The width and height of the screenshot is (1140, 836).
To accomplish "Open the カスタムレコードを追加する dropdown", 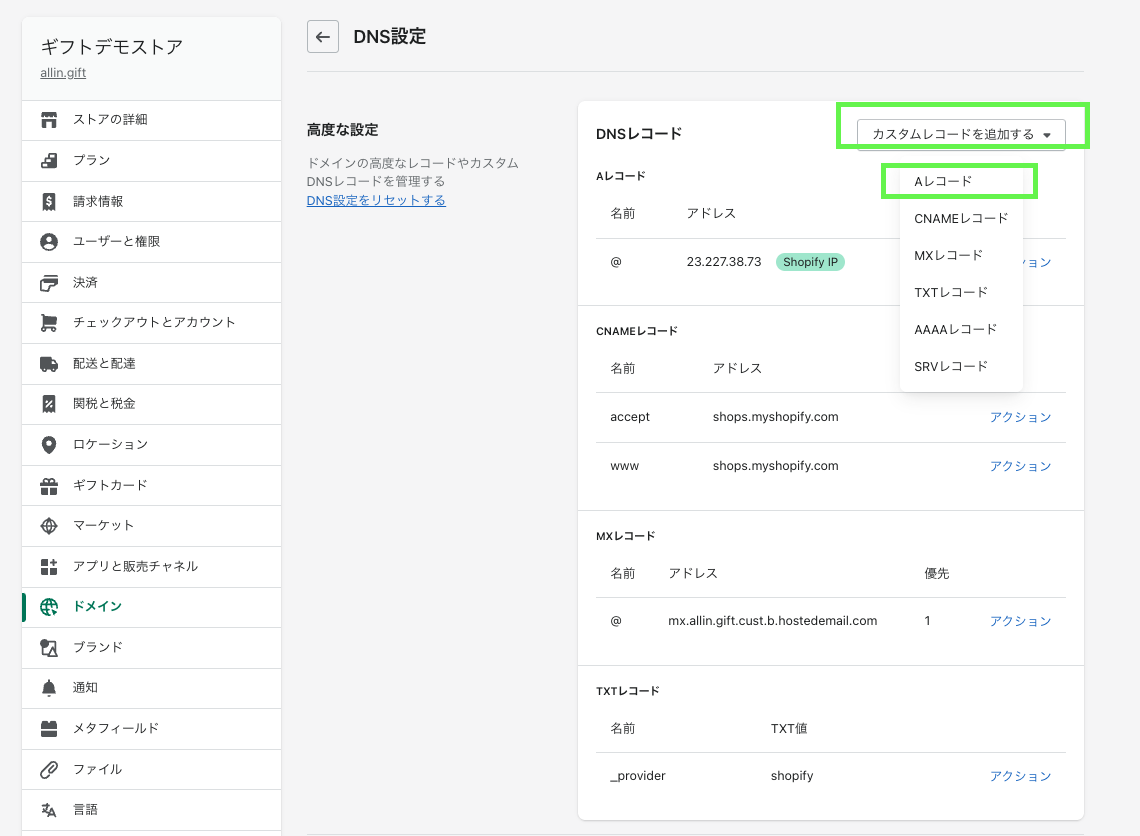I will click(x=961, y=134).
